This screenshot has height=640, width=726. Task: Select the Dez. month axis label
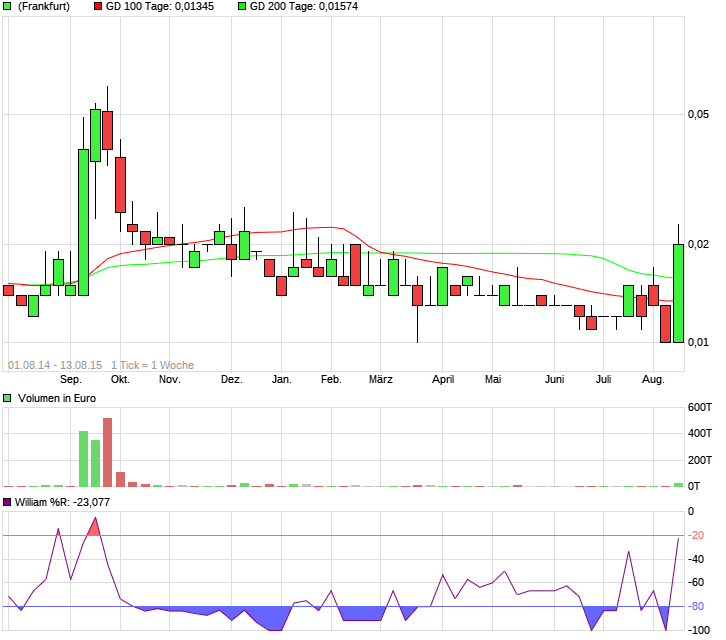pos(232,380)
